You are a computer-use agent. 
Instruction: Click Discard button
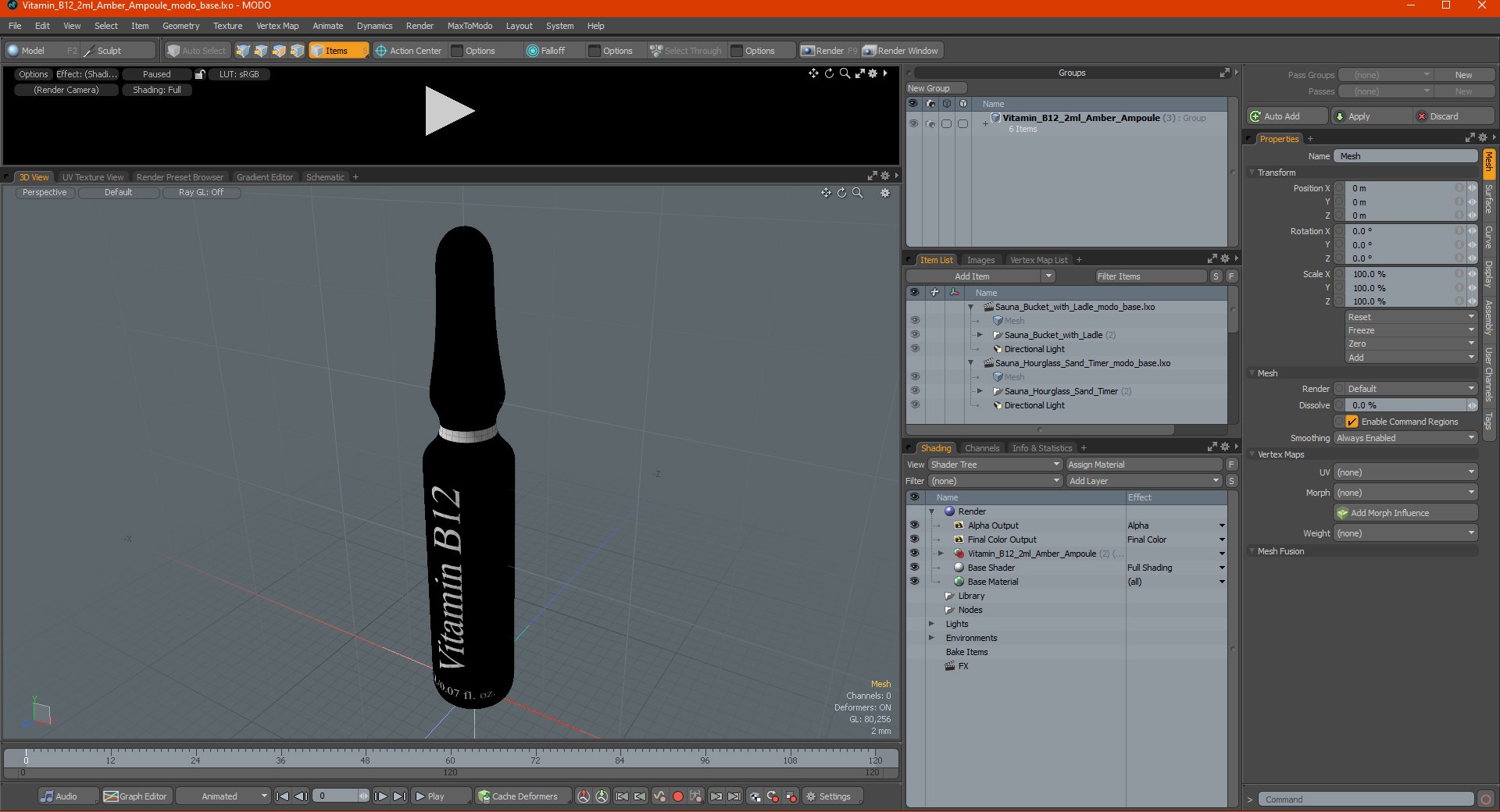(x=1455, y=116)
